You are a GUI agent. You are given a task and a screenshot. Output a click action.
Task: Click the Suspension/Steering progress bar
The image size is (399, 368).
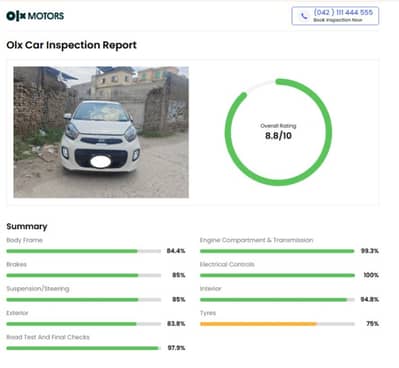[84, 300]
